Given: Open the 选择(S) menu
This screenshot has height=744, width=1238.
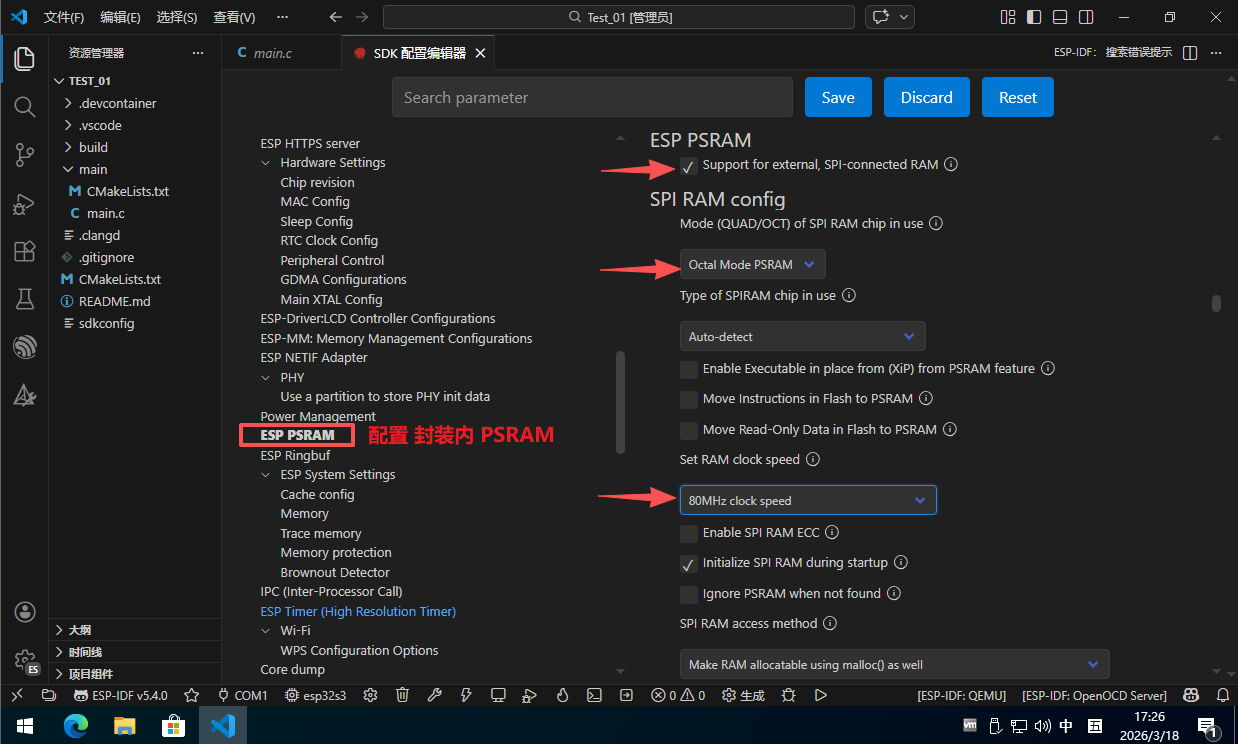Looking at the screenshot, I should tap(177, 17).
